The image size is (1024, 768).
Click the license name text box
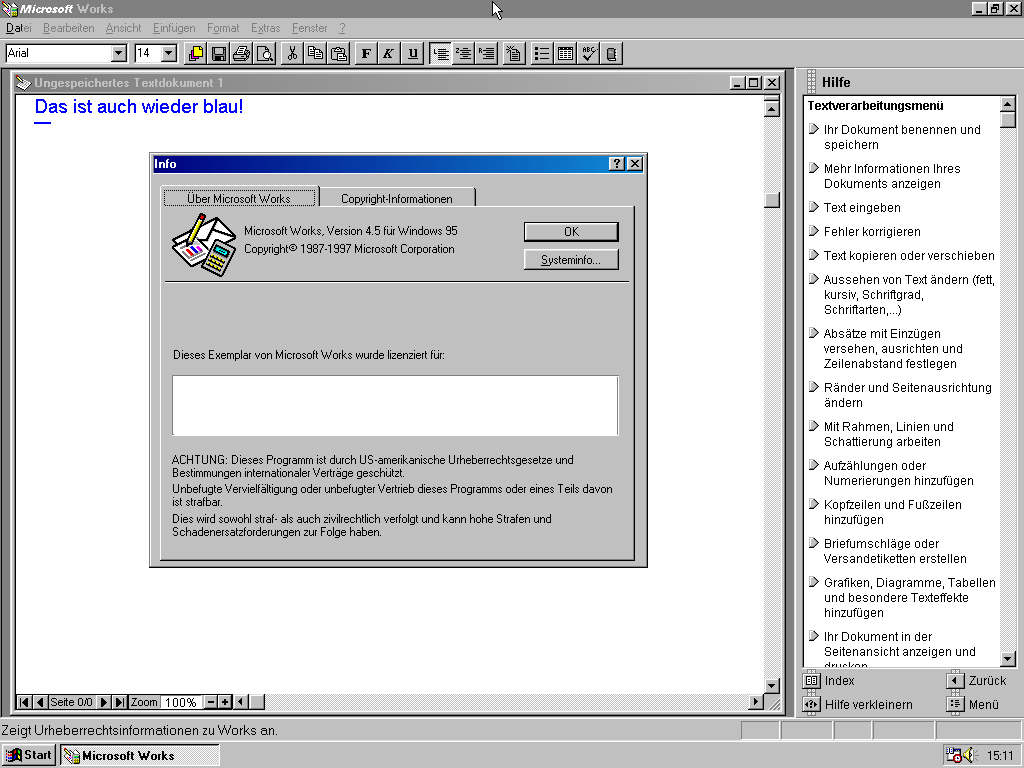[x=395, y=406]
